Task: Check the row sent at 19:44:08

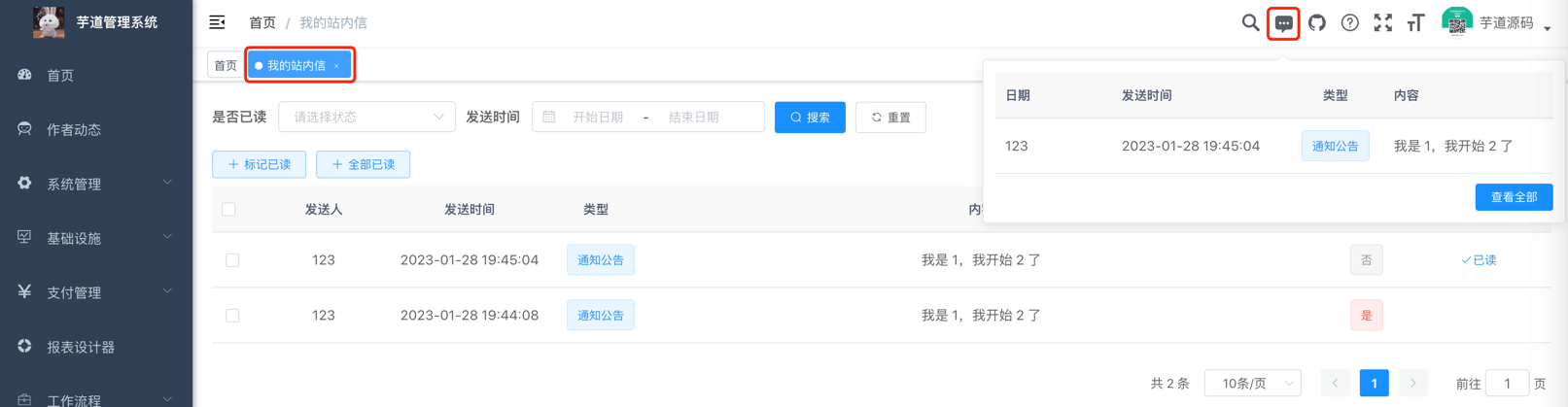Action: tap(232, 316)
